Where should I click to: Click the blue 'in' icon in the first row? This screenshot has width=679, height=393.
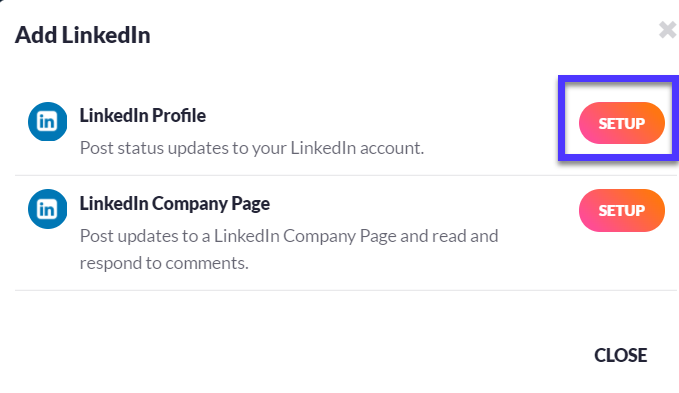point(48,122)
